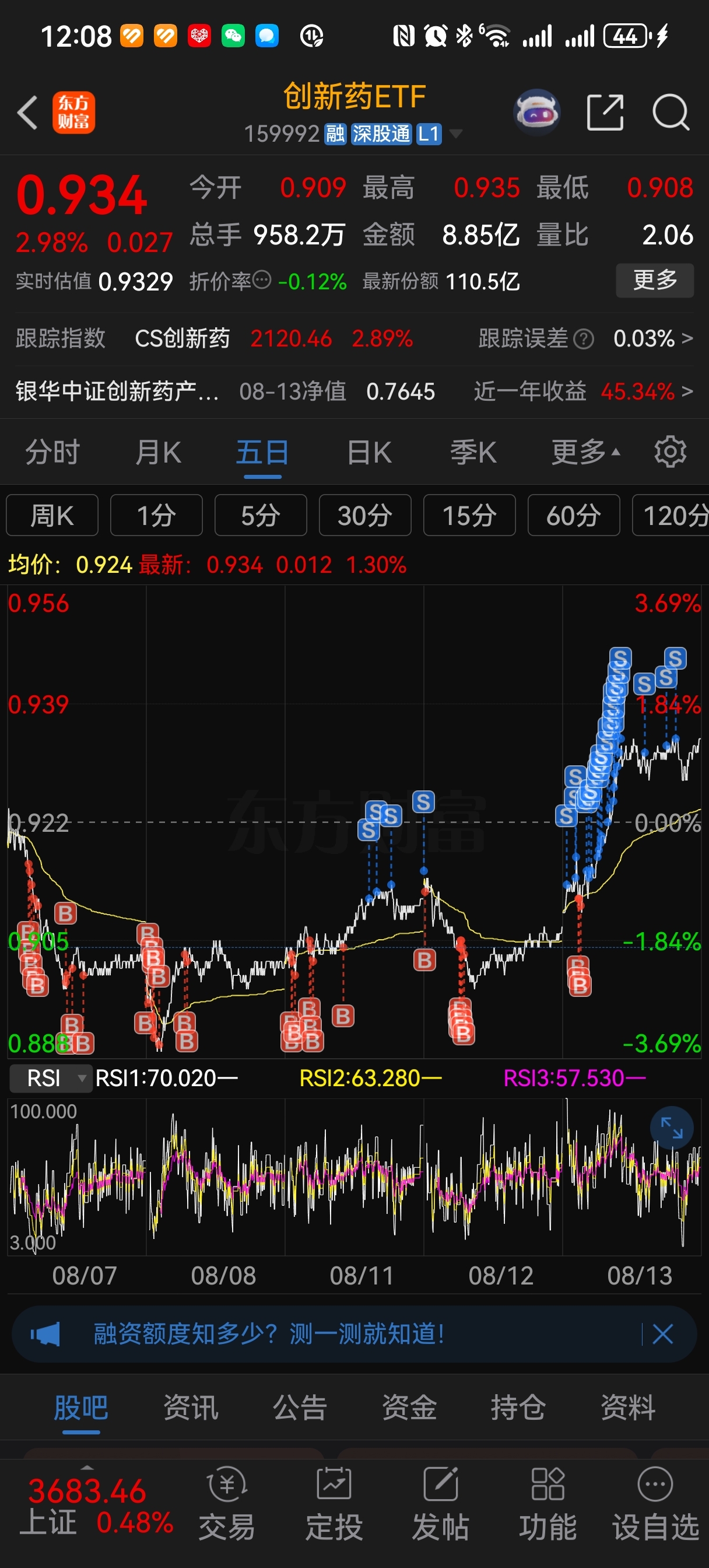Select 周K period button

point(52,515)
